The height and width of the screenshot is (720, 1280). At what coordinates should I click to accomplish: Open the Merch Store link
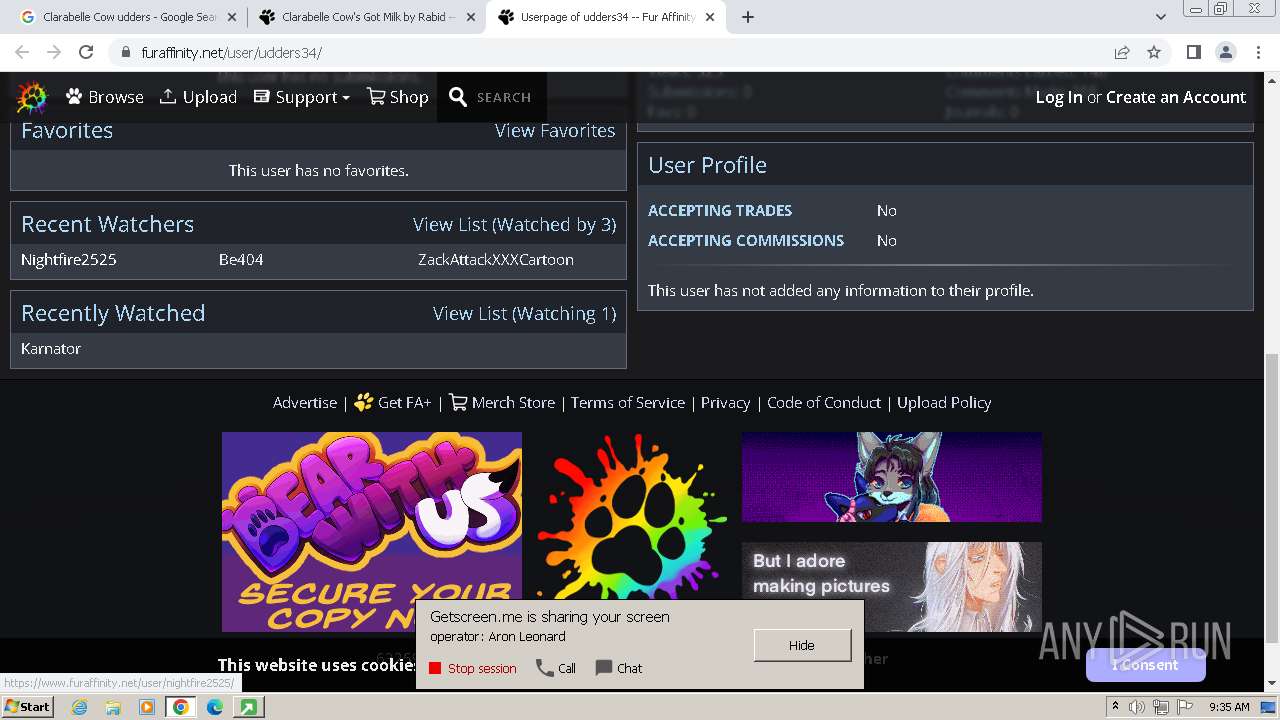click(x=502, y=402)
